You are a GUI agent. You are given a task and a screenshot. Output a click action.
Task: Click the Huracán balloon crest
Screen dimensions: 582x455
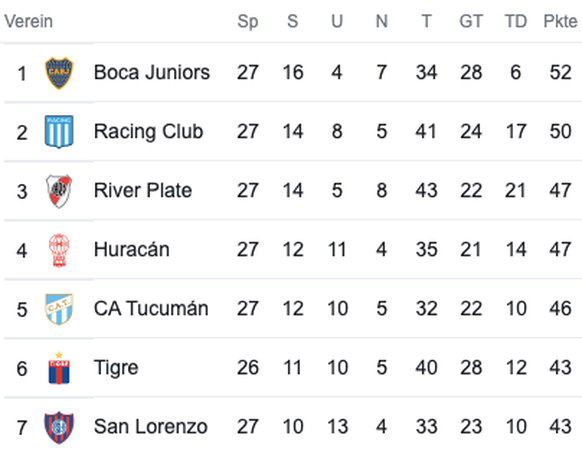coord(59,250)
